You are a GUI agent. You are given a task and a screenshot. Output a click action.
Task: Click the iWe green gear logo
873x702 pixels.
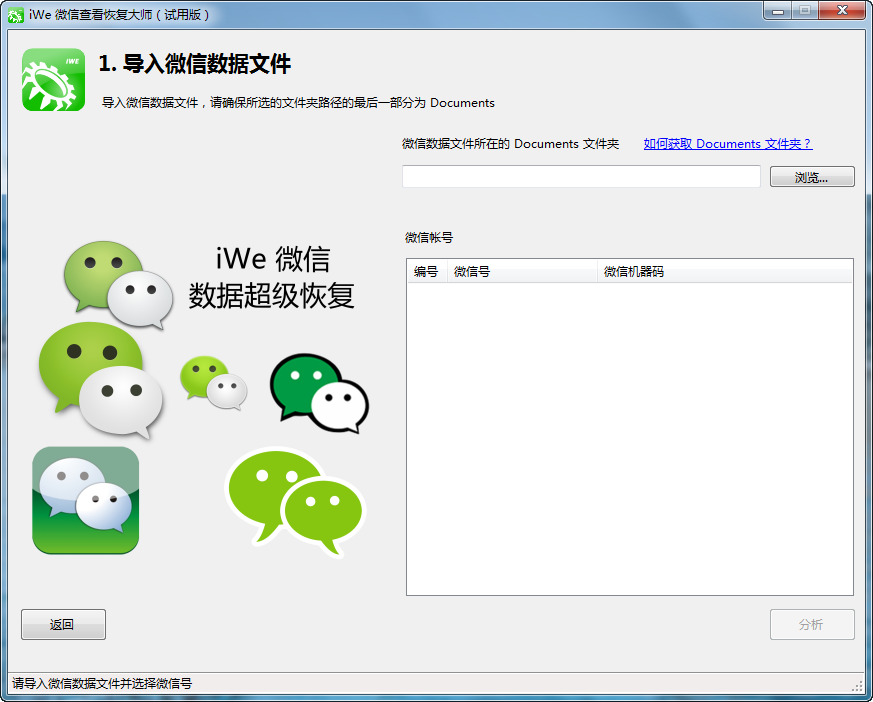[x=53, y=80]
